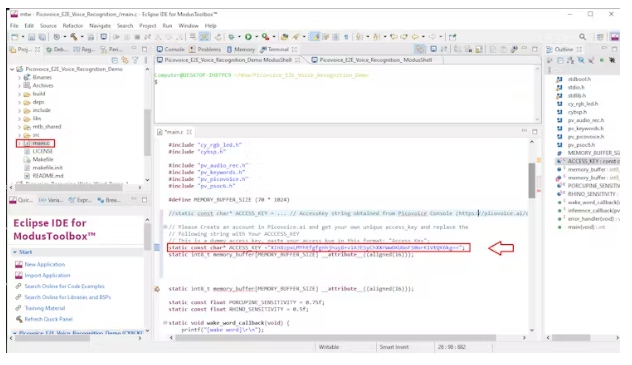Open the Refactor menu
632x365 pixels.
[73, 26]
